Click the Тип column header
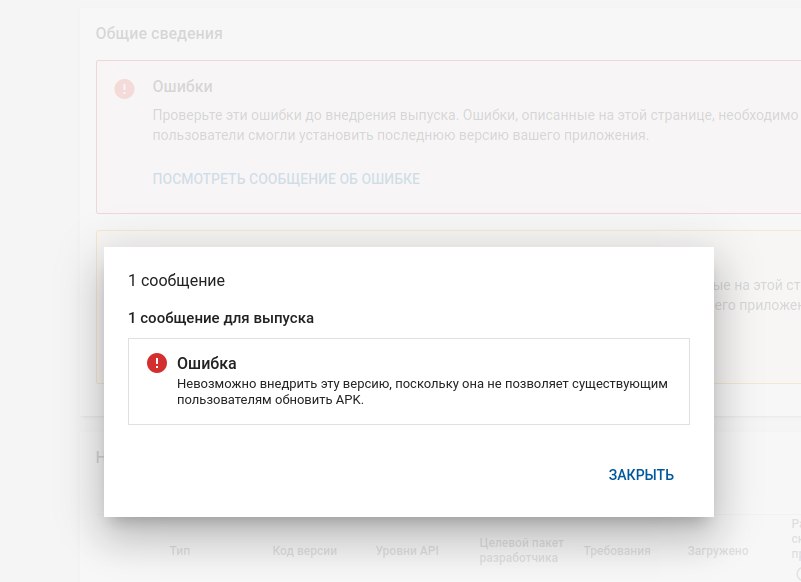801x582 pixels. tap(180, 551)
